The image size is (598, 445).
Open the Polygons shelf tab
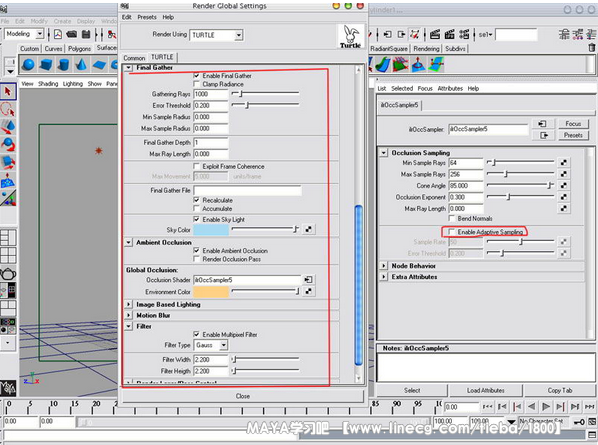79,48
